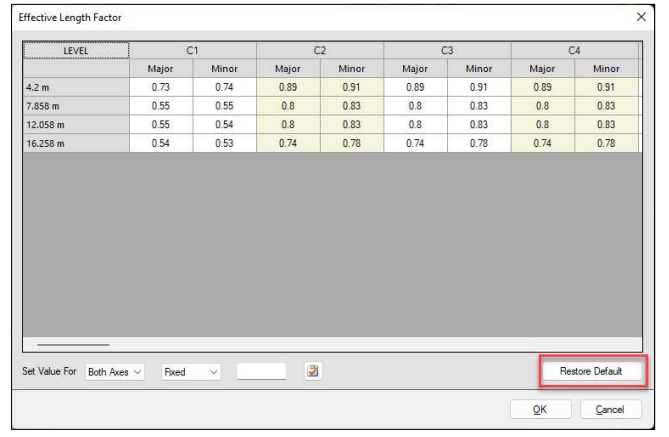This screenshot has height=437, width=669.
Task: Select the C1 Major cell for 7.858 m
Action: [161, 106]
